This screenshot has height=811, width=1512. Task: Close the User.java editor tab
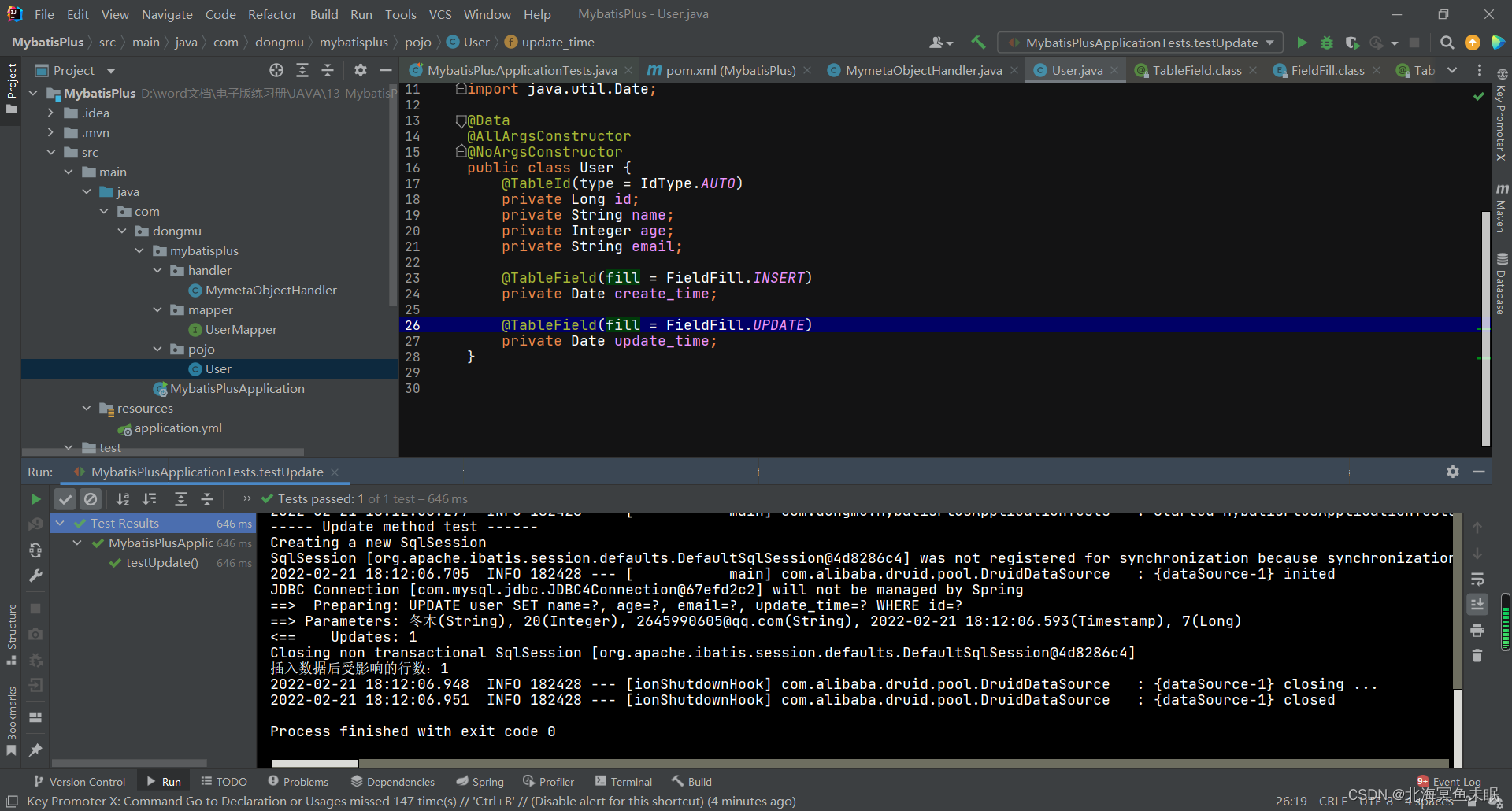pyautogui.click(x=1114, y=70)
